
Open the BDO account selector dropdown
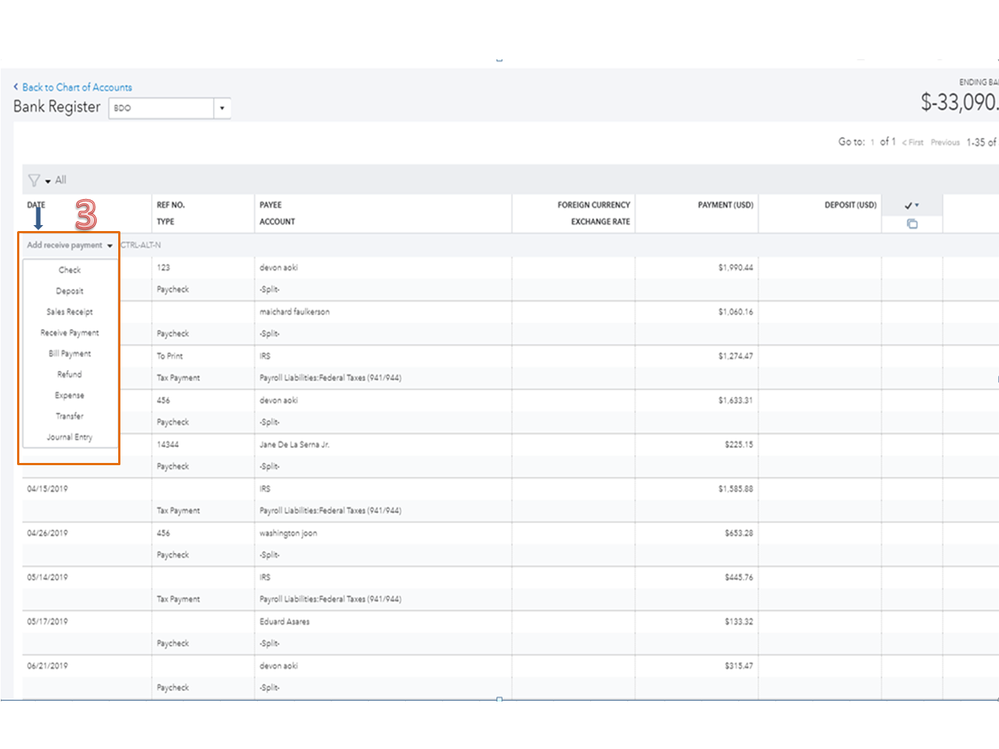tap(222, 108)
